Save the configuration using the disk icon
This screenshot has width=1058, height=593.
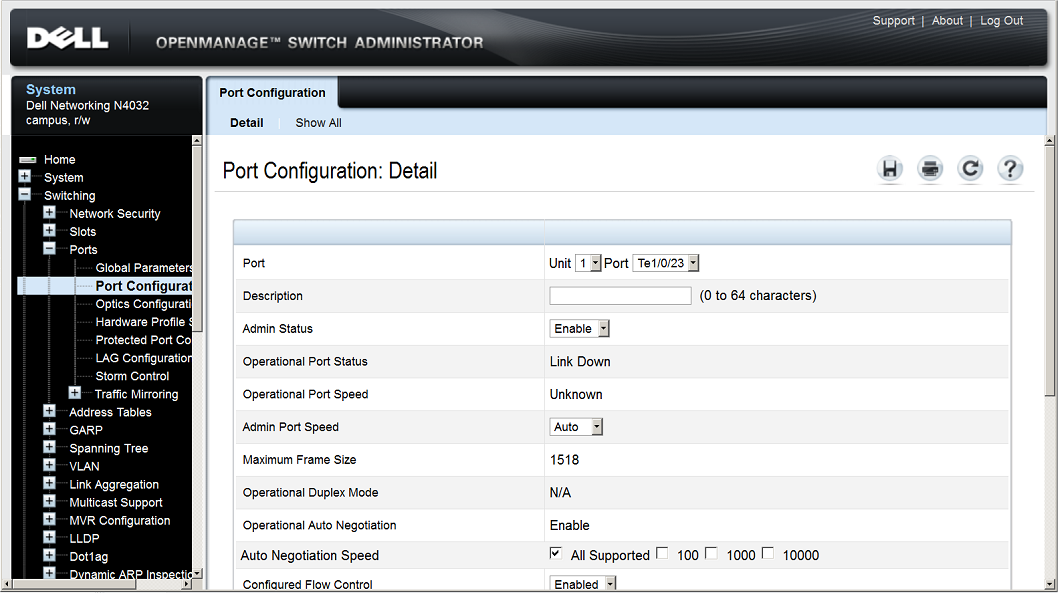coord(890,169)
